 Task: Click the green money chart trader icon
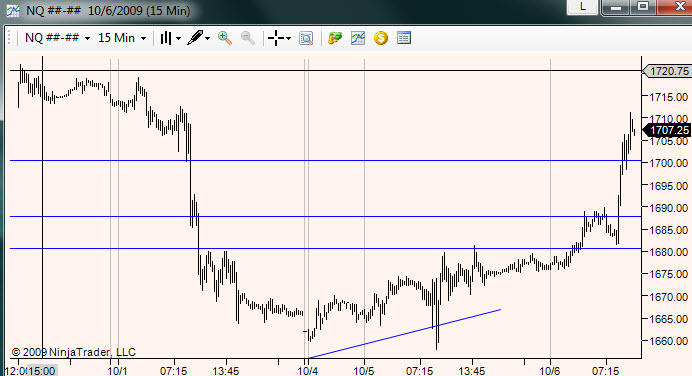pyautogui.click(x=335, y=38)
